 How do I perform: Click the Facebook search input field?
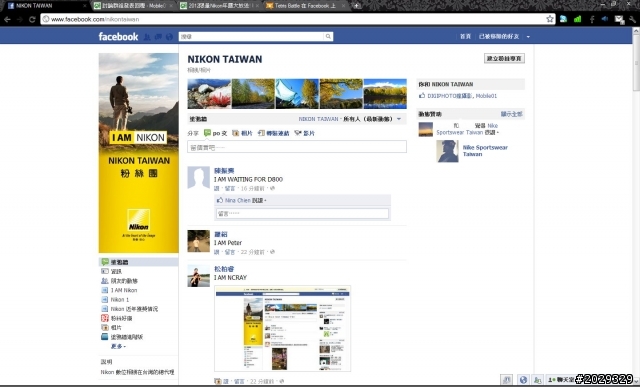(251, 36)
